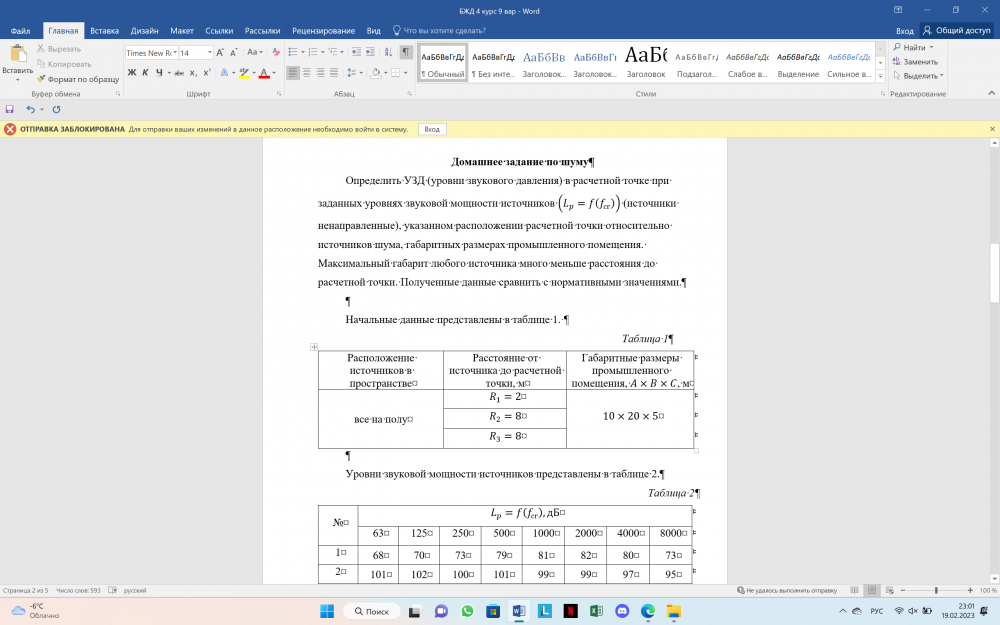Toggle bold formatting (Ж)
1000x625 pixels.
click(x=132, y=73)
